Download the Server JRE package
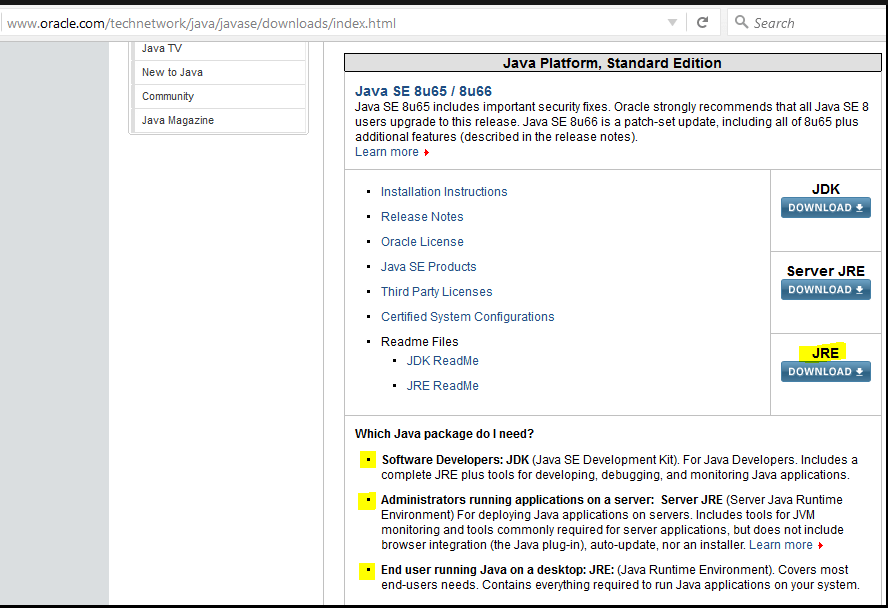The width and height of the screenshot is (888, 608). [825, 290]
